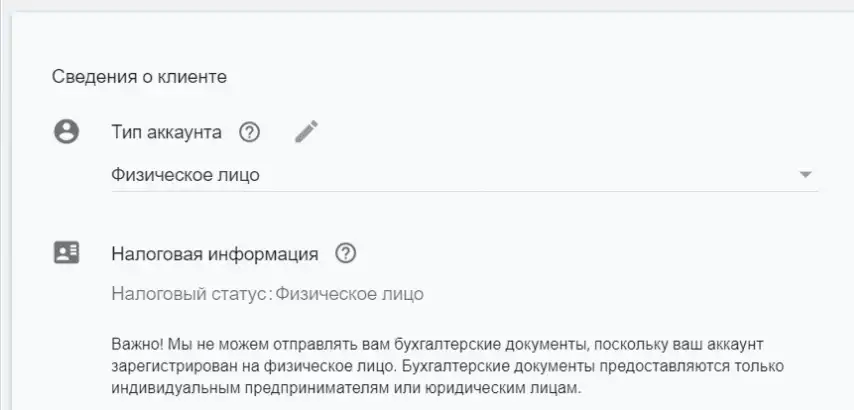The width and height of the screenshot is (854, 410).
Task: Click the left border of the card
Action: pos(12,210)
